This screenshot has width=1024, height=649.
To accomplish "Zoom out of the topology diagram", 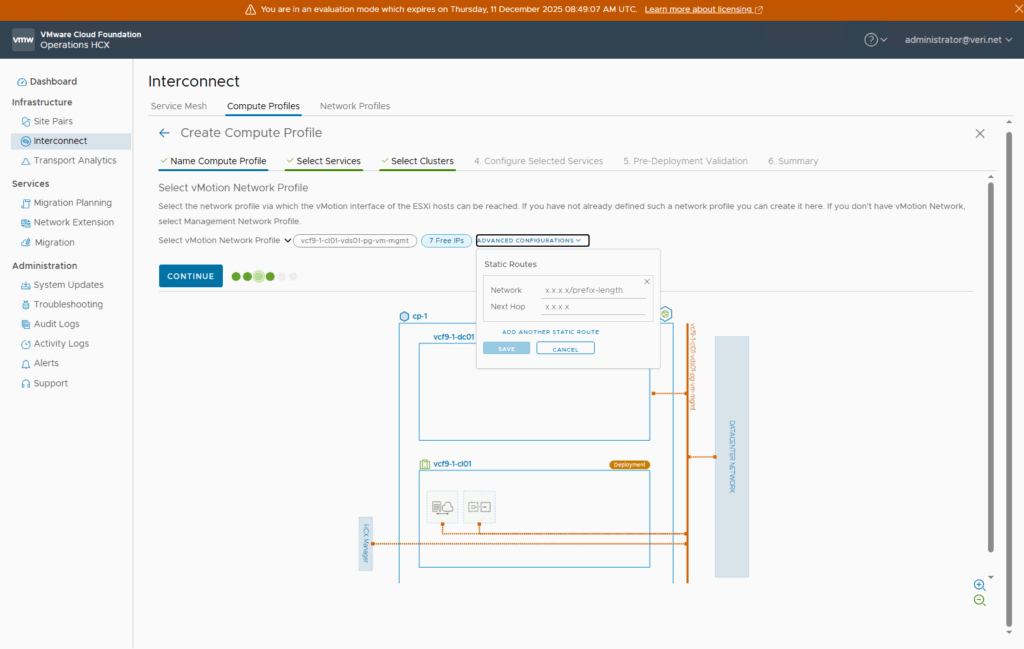I will click(x=979, y=600).
